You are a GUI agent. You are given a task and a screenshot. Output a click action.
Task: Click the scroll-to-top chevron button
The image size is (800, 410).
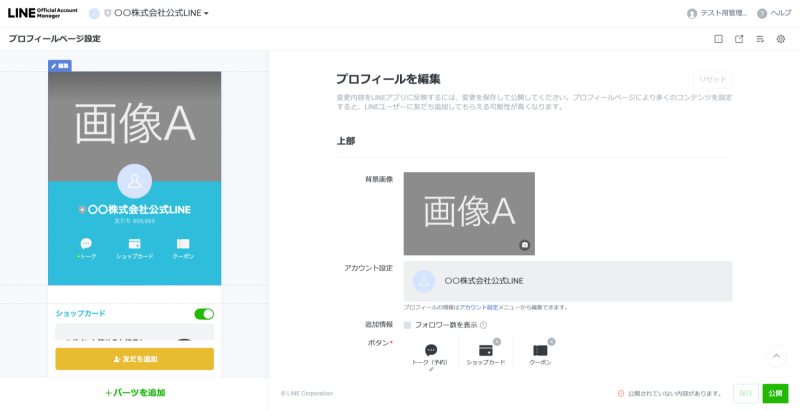click(x=777, y=356)
